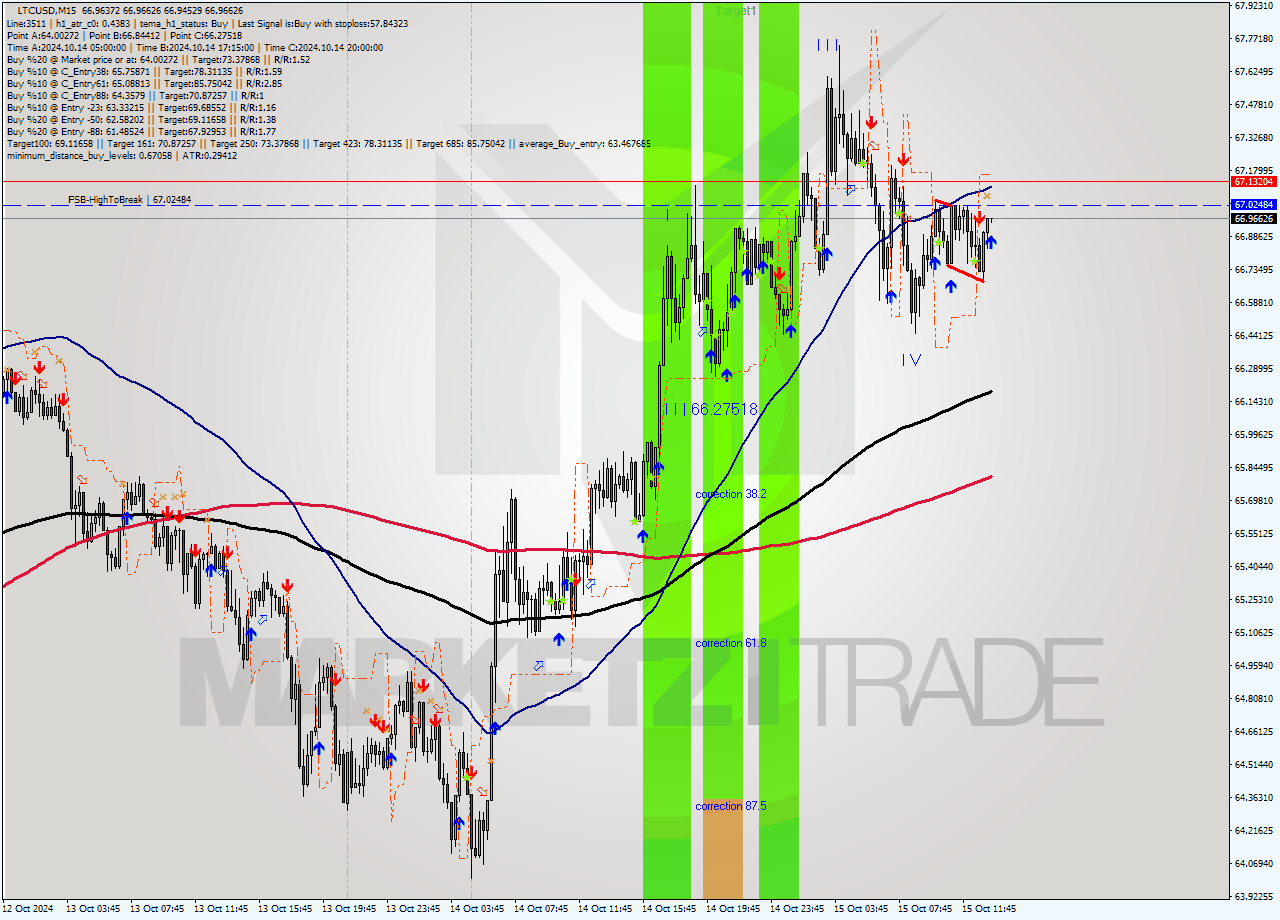Click the black 66.96626 current price tag

tap(1254, 218)
